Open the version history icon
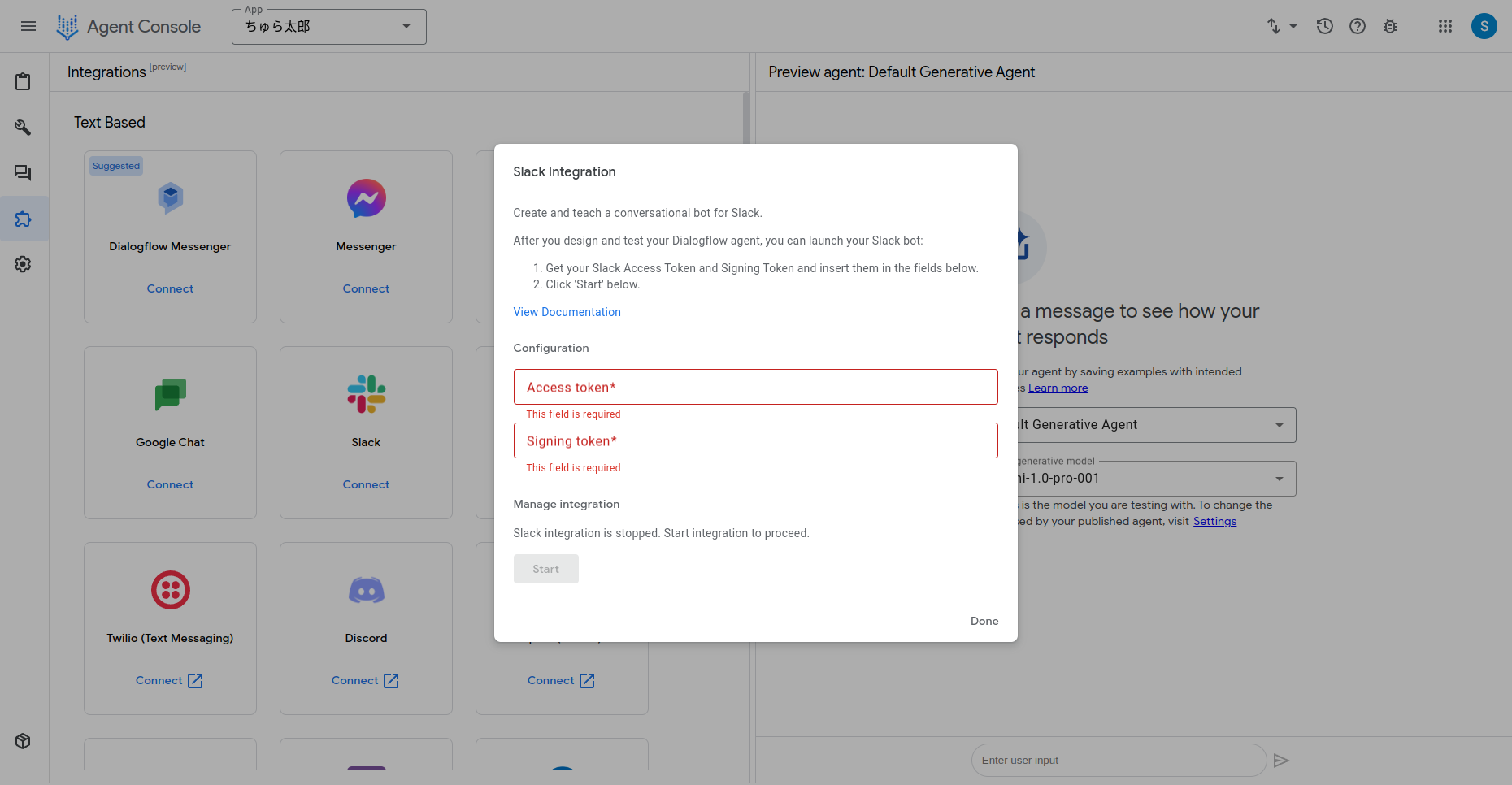1512x785 pixels. tap(1325, 26)
